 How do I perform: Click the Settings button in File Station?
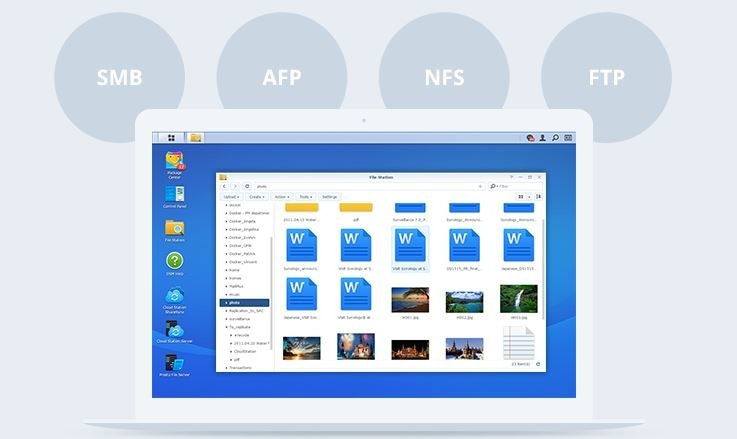pyautogui.click(x=330, y=197)
